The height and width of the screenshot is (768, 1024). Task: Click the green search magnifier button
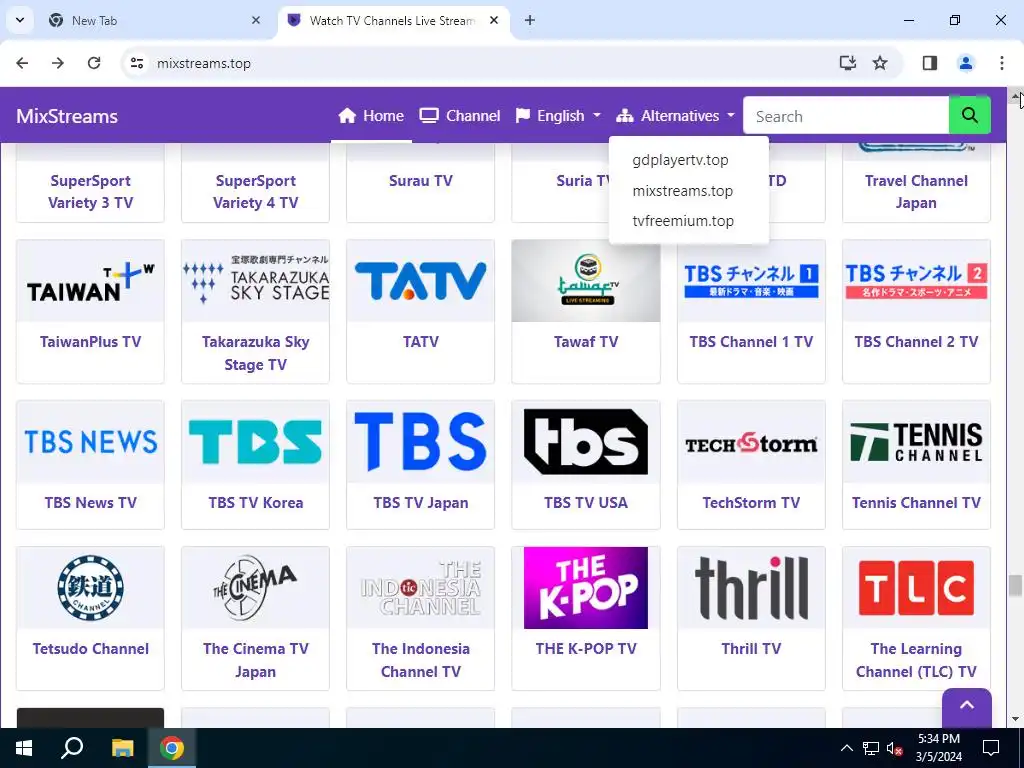tap(969, 116)
